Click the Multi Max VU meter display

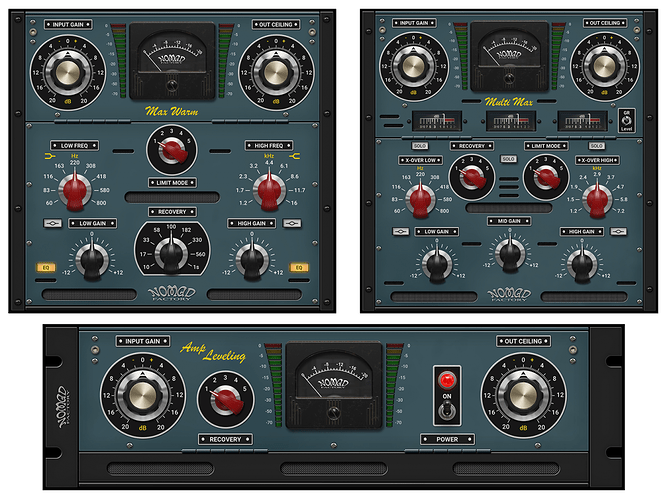509,56
